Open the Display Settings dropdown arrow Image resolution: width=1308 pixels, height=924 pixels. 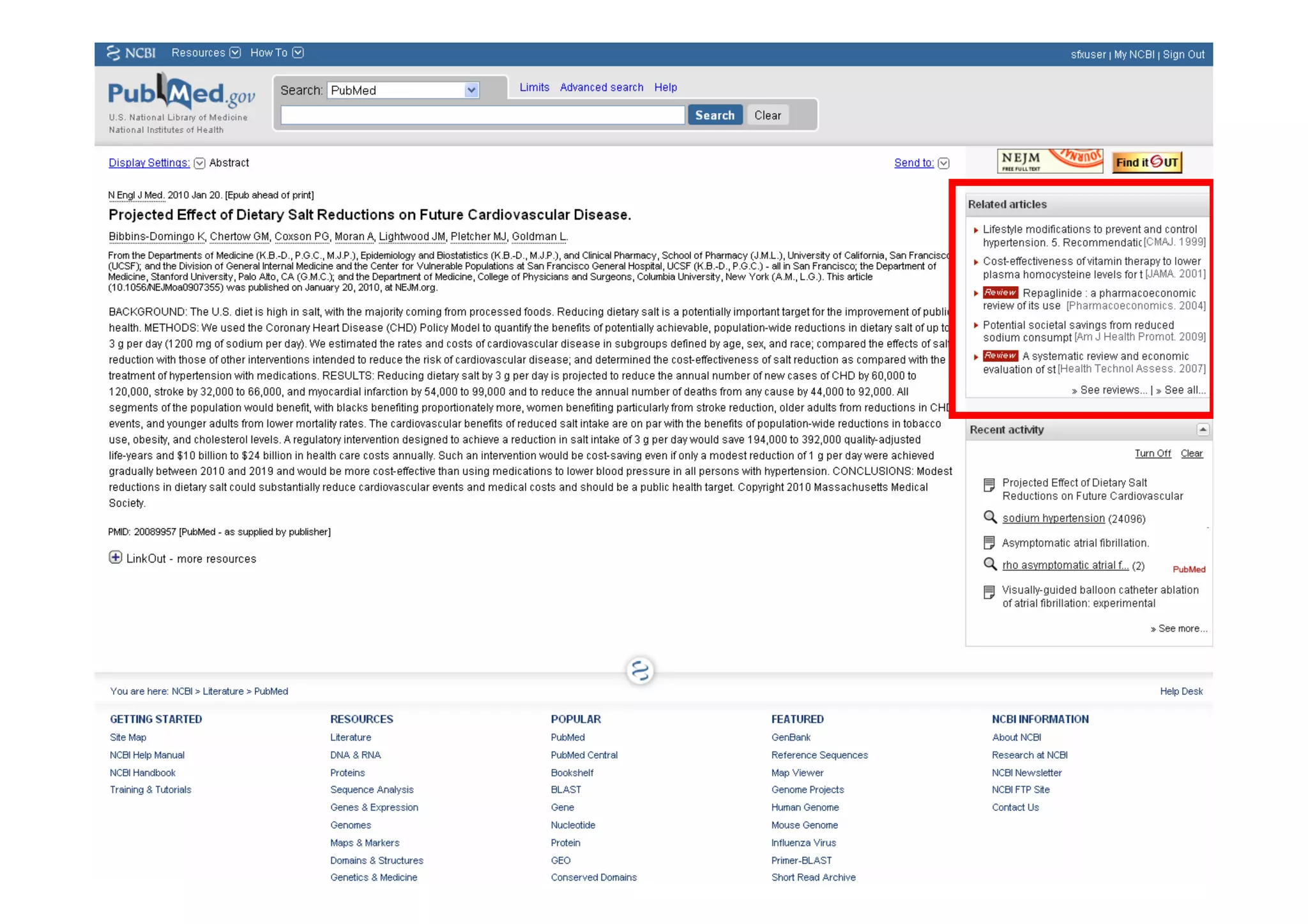199,163
